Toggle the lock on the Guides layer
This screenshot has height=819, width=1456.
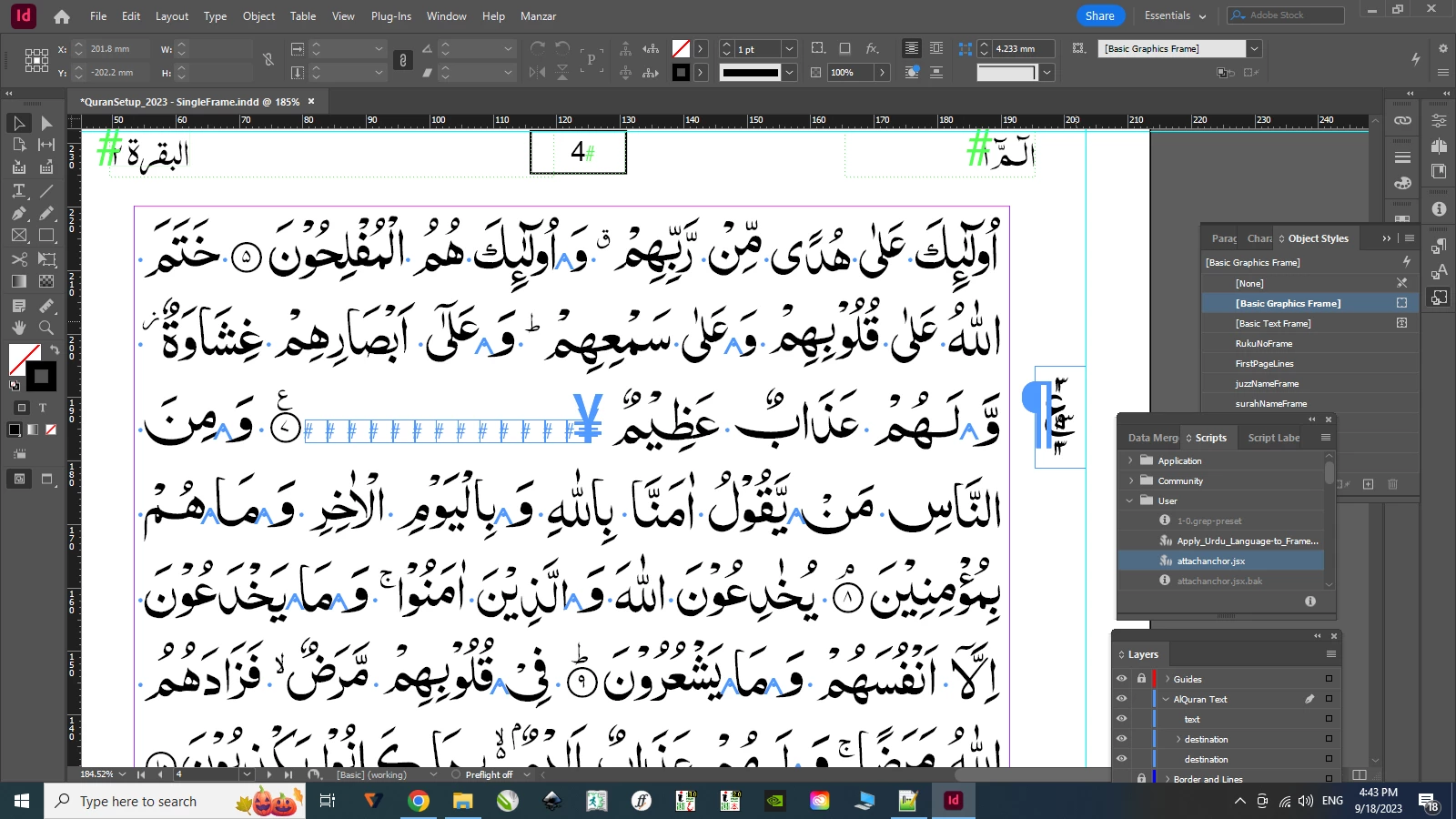1141,679
